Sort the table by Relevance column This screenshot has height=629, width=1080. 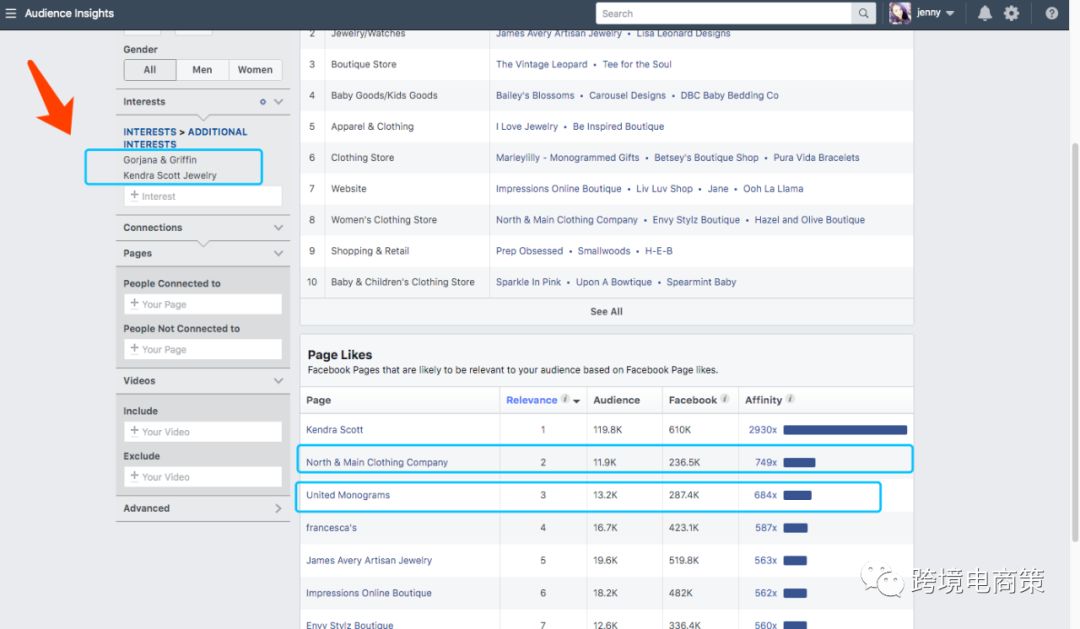pos(532,400)
